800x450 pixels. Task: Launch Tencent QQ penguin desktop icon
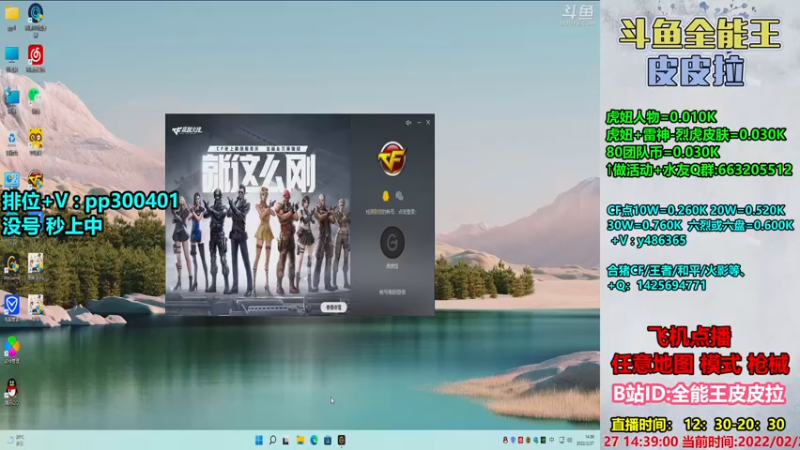(x=12, y=389)
